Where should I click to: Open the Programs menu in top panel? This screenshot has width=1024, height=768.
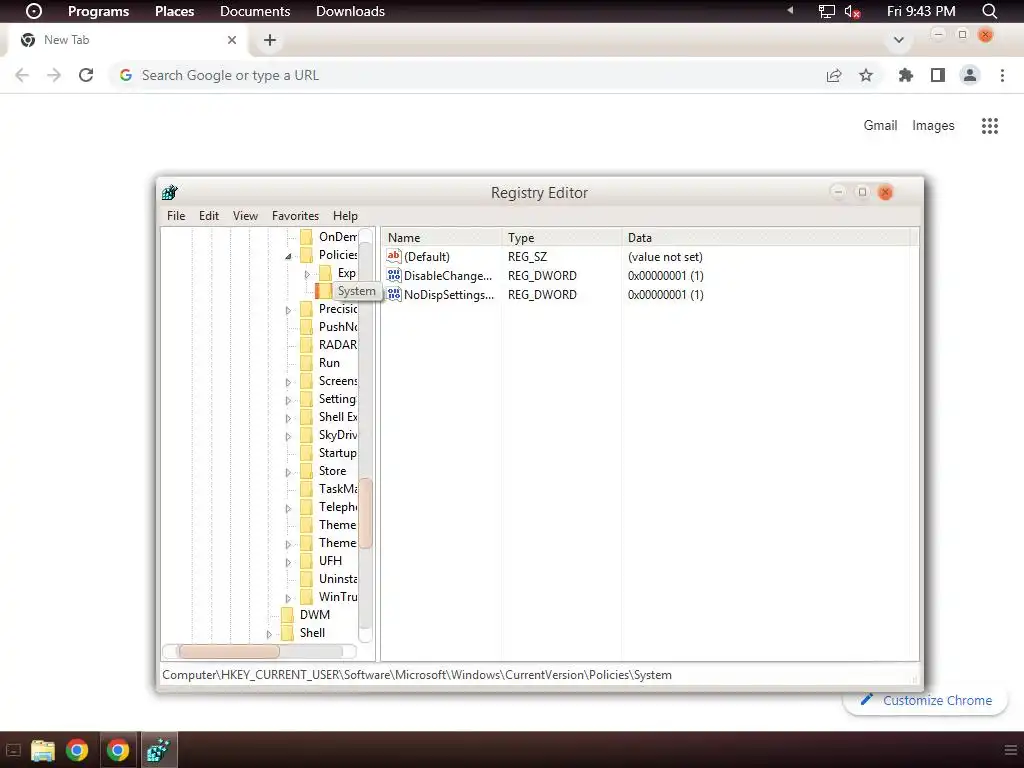99,11
